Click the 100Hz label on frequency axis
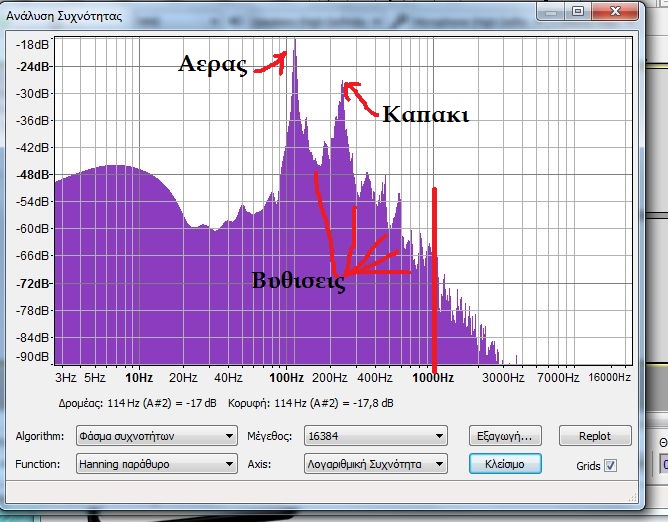This screenshot has height=522, width=668. point(286,378)
